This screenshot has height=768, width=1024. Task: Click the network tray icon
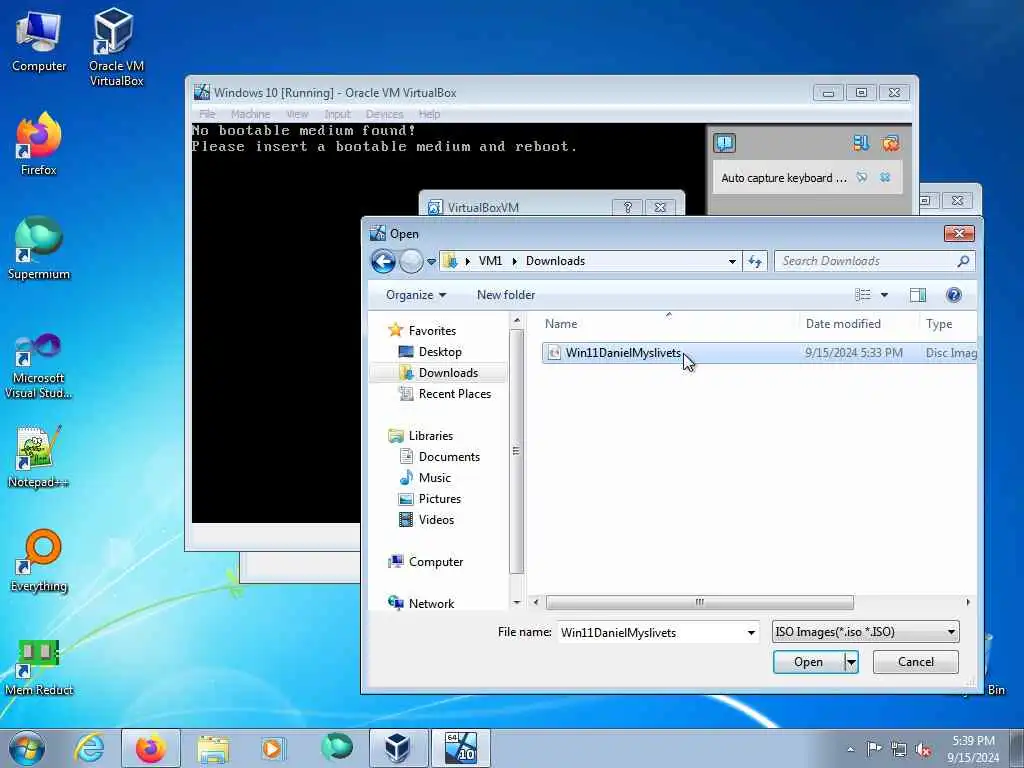899,749
